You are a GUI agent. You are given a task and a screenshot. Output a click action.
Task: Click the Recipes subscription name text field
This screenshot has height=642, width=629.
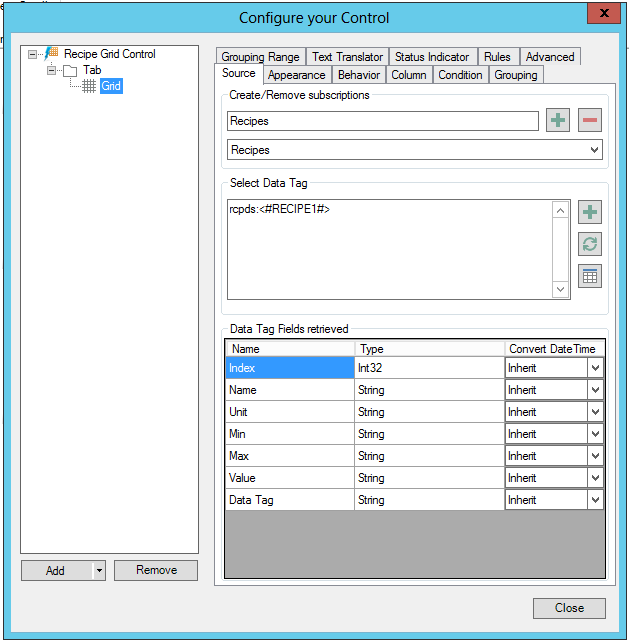pos(383,121)
